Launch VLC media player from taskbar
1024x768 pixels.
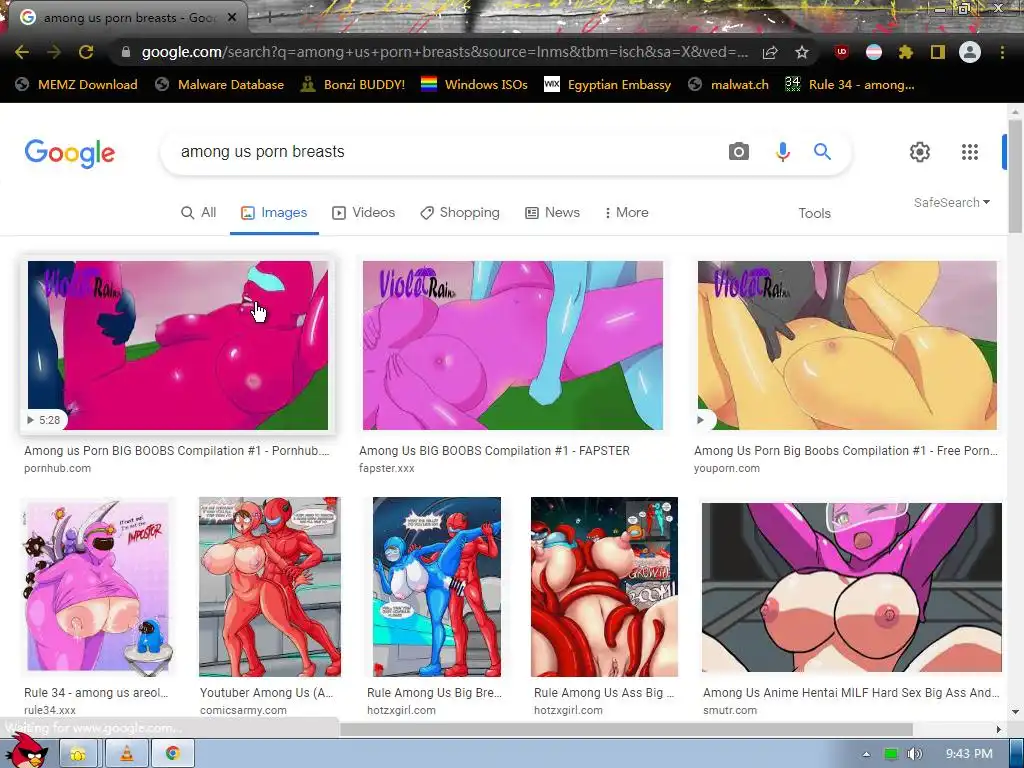[126, 754]
